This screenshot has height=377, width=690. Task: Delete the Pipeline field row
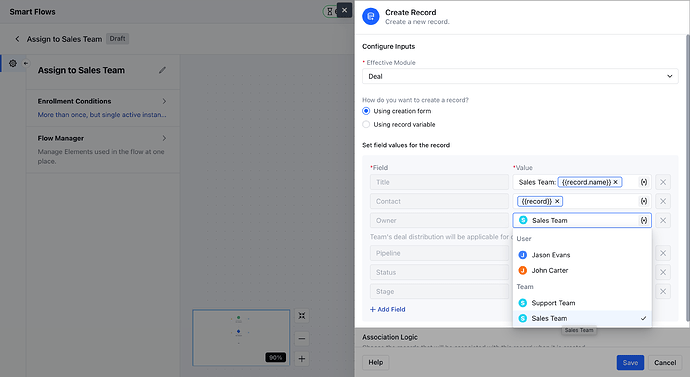coord(663,253)
